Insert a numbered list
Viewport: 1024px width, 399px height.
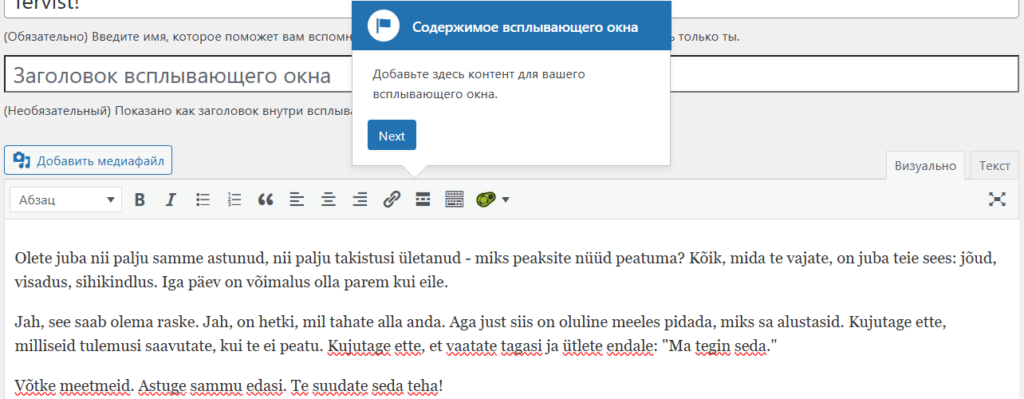234,200
